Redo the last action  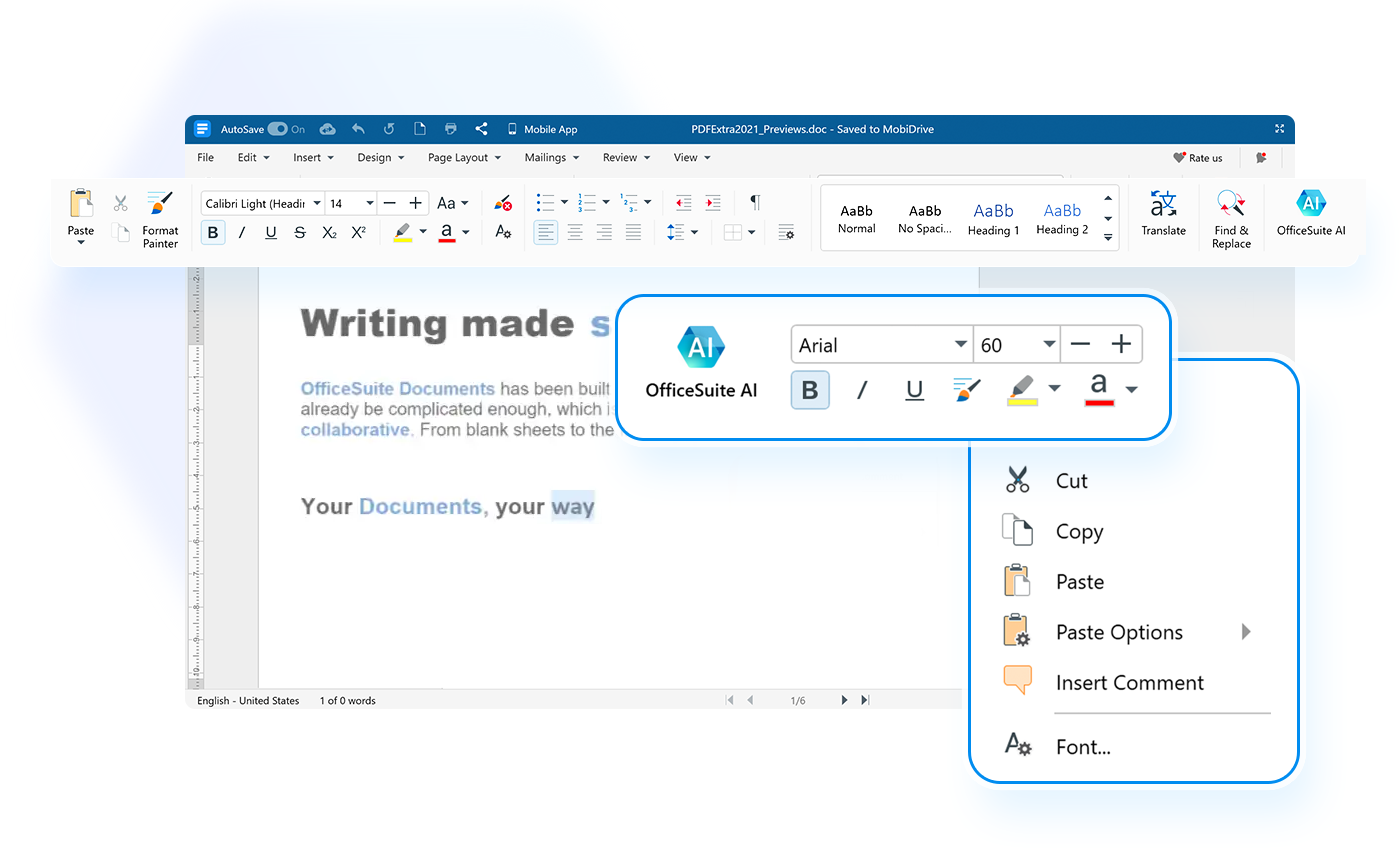[x=389, y=129]
